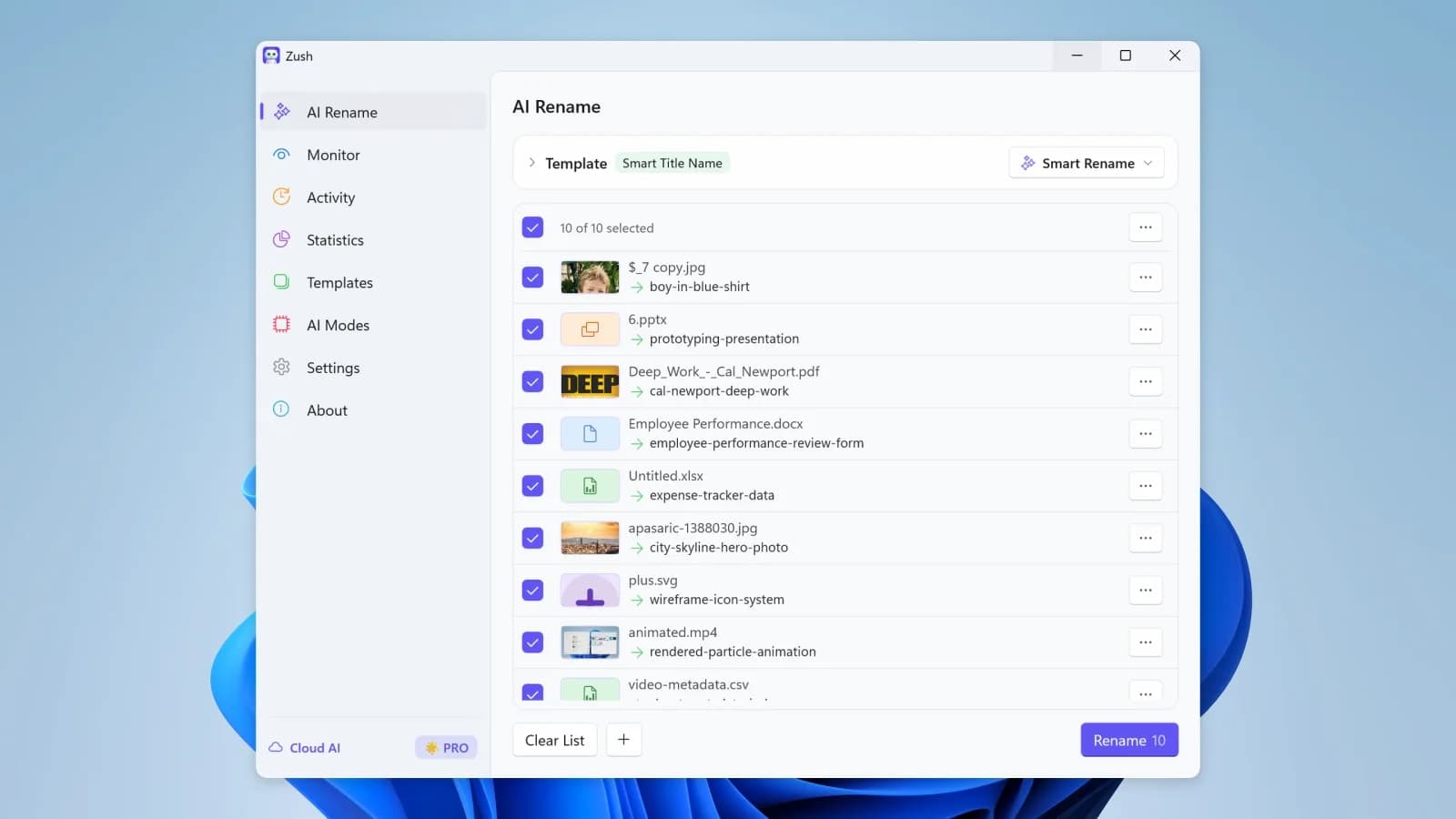The height and width of the screenshot is (819, 1456).
Task: Uncheck the 6.pptx checkbox
Action: coord(532,329)
